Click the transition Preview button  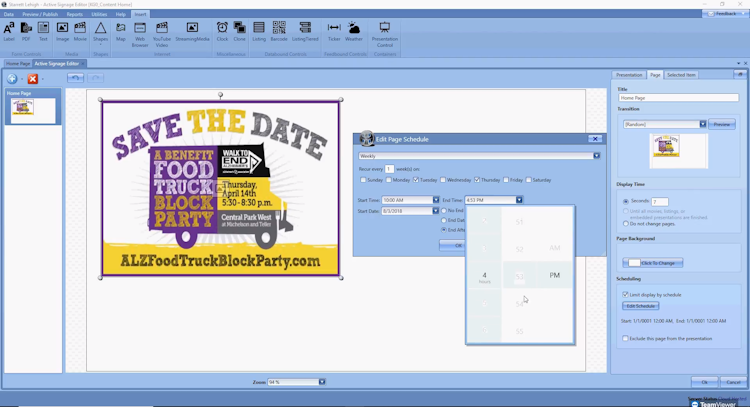(x=722, y=124)
